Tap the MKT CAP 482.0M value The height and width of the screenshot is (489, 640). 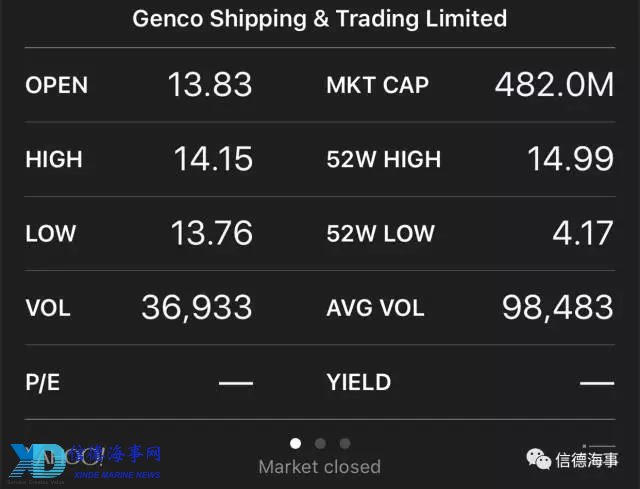(554, 84)
